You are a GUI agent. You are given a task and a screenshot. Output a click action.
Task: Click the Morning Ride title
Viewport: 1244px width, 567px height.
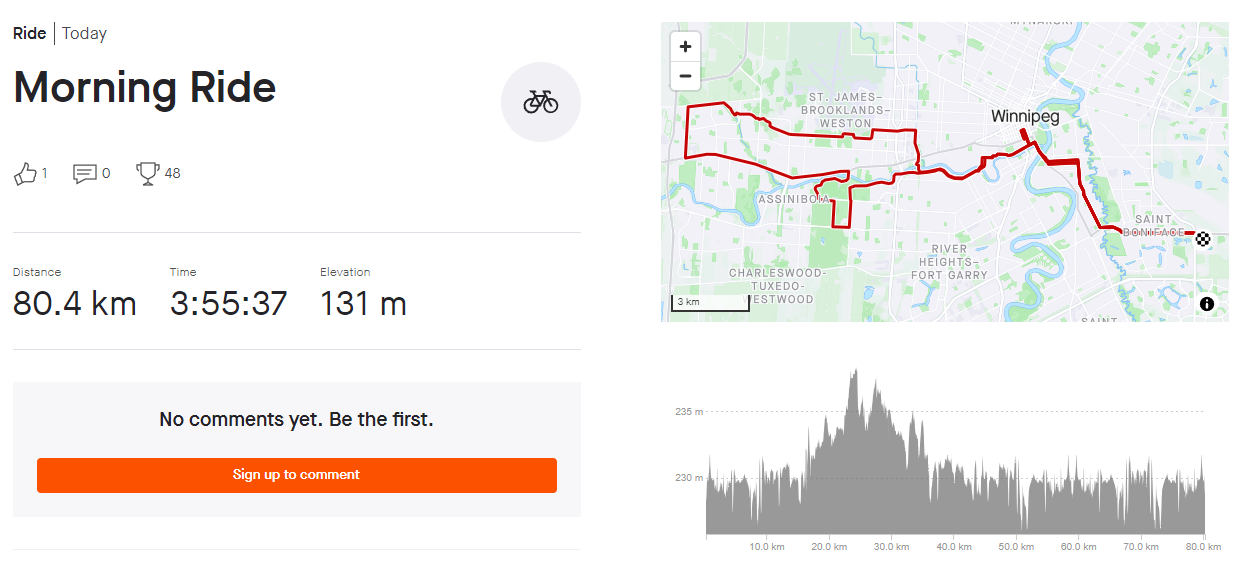click(x=145, y=88)
